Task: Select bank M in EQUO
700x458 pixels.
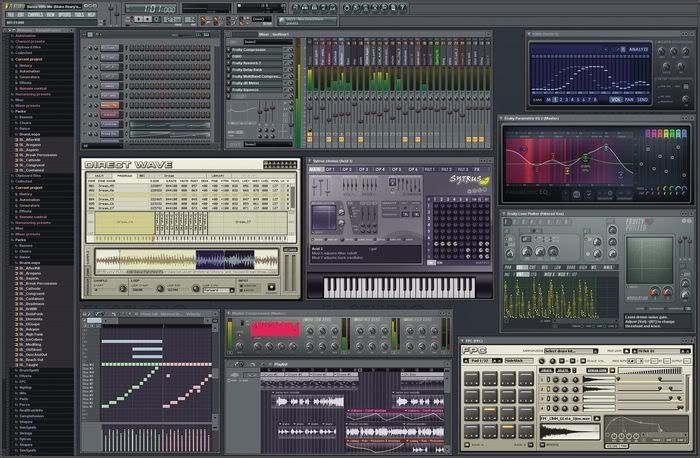Action: point(549,100)
